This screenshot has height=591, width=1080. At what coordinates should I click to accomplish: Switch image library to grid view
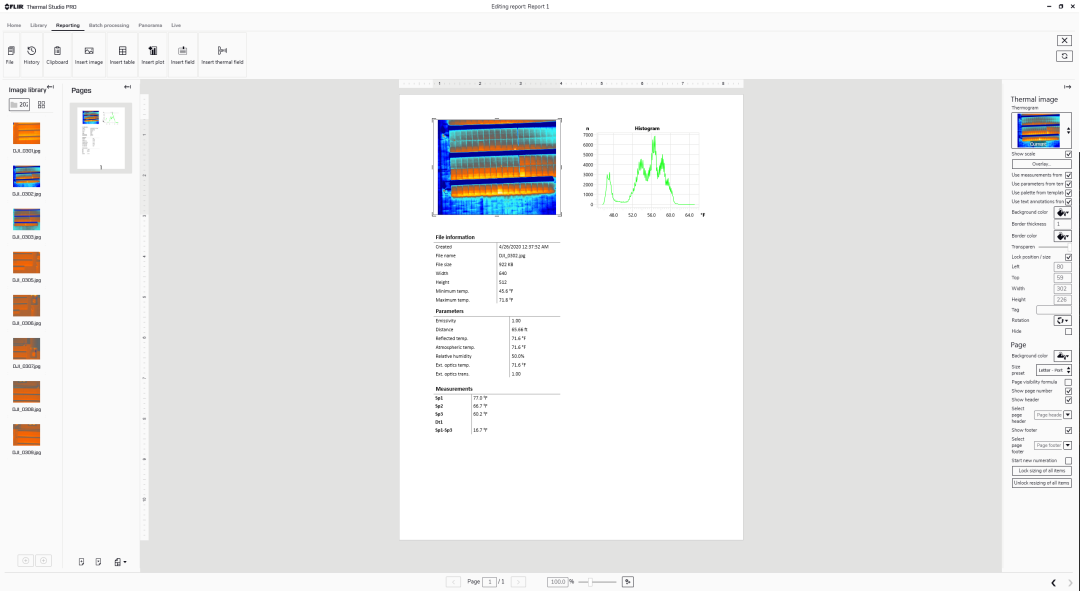click(x=41, y=104)
